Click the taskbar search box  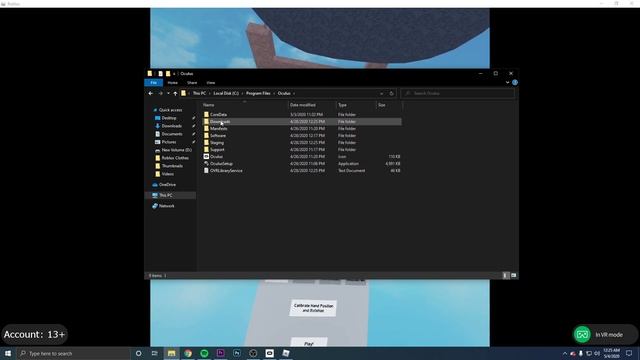coord(73,353)
